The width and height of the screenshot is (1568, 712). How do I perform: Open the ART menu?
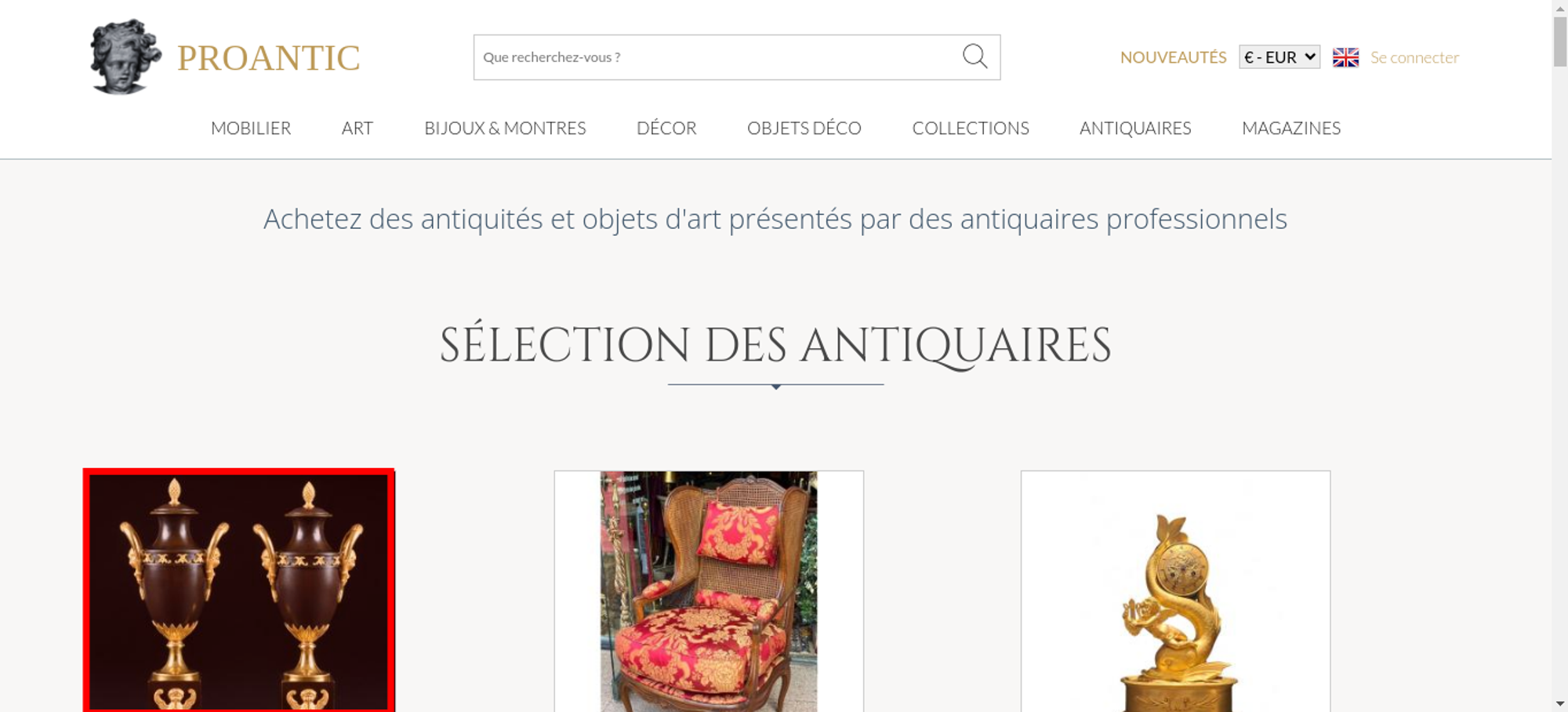point(358,128)
